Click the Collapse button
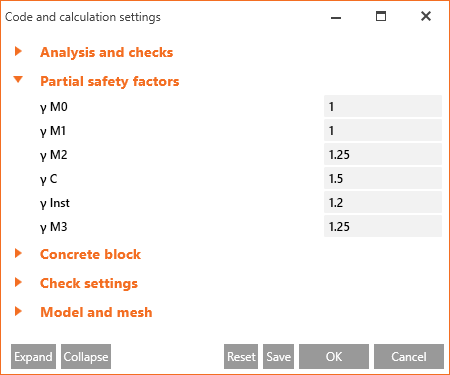 [86, 357]
